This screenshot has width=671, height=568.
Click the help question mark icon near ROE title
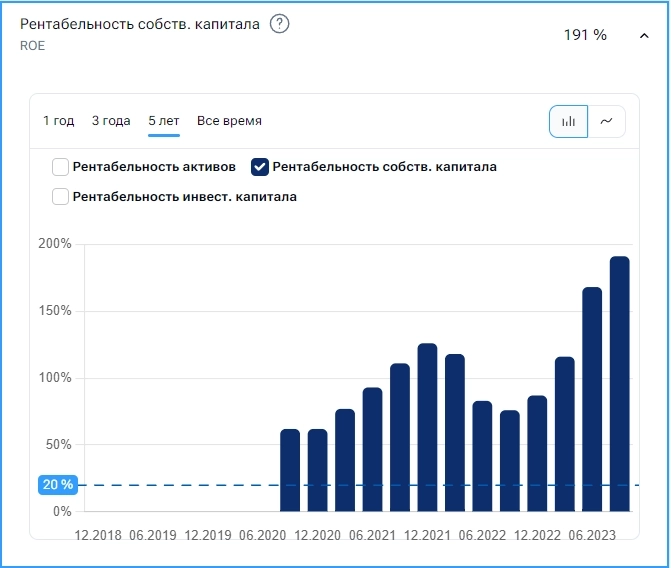click(280, 25)
